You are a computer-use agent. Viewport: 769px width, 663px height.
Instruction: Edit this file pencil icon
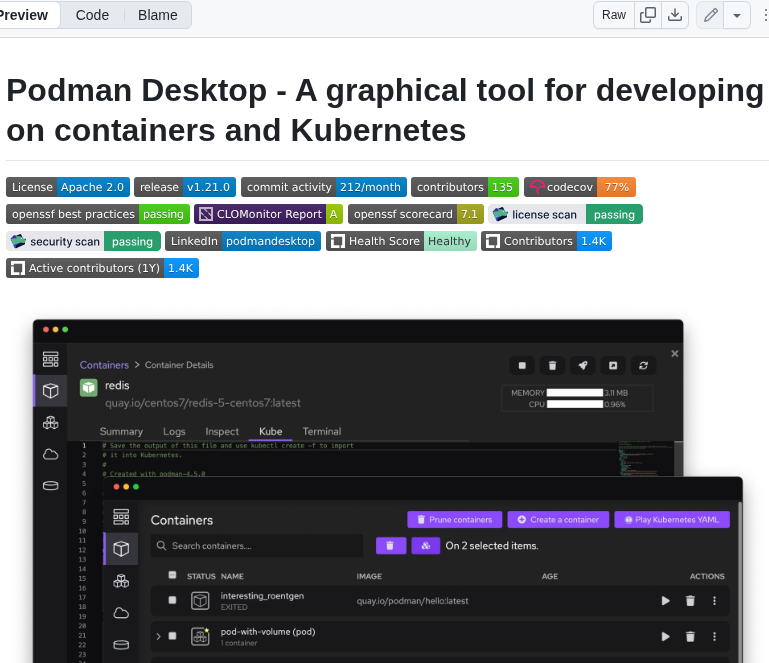(x=710, y=15)
